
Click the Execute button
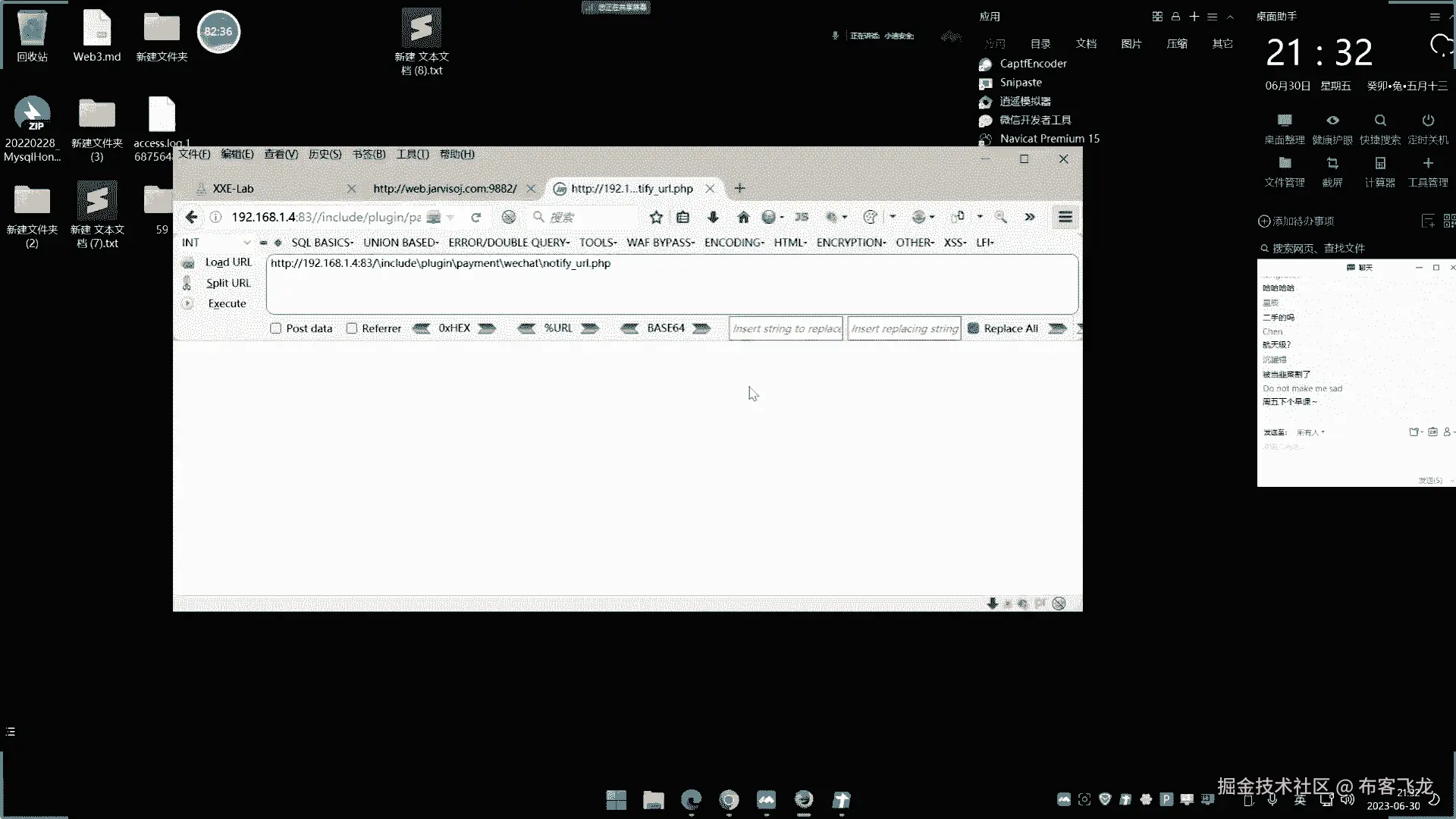pyautogui.click(x=227, y=303)
